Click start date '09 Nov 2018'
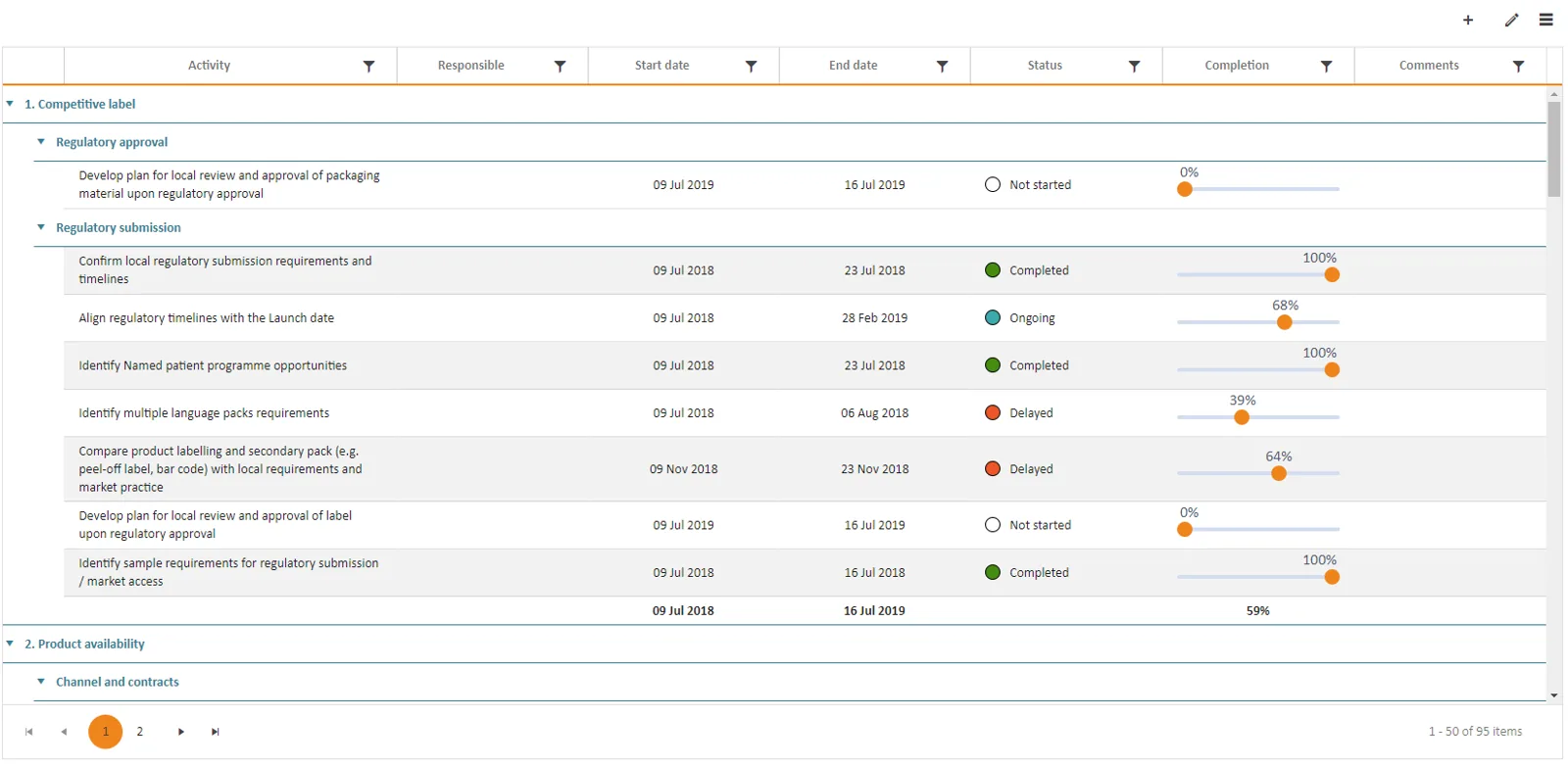 pyautogui.click(x=683, y=469)
